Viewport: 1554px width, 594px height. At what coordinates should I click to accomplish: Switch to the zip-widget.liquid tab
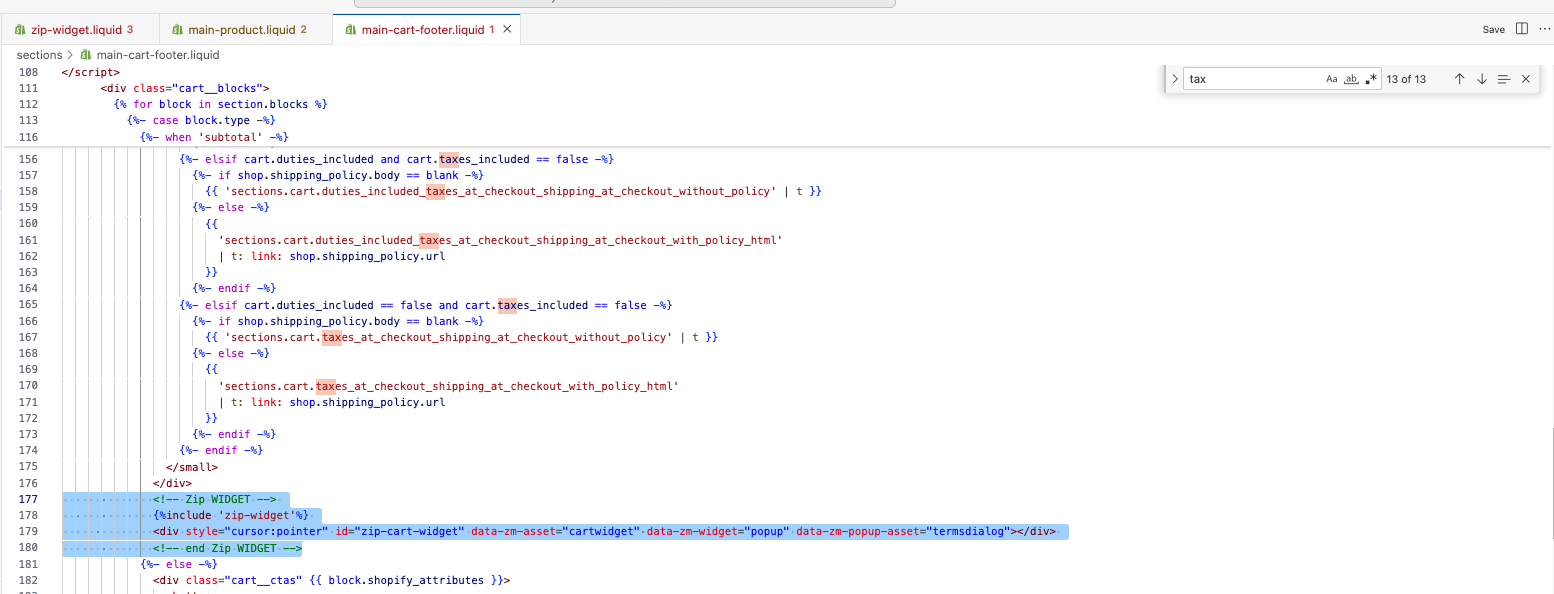point(80,30)
